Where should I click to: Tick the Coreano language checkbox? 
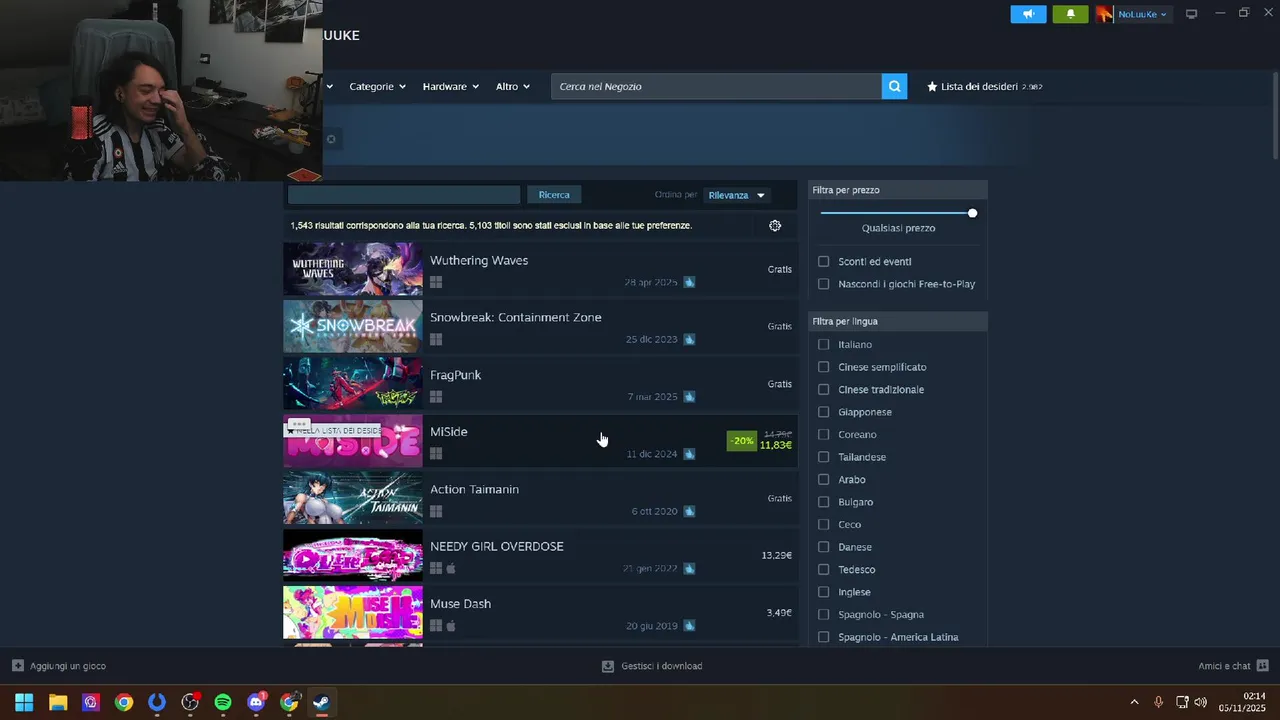pyautogui.click(x=824, y=434)
